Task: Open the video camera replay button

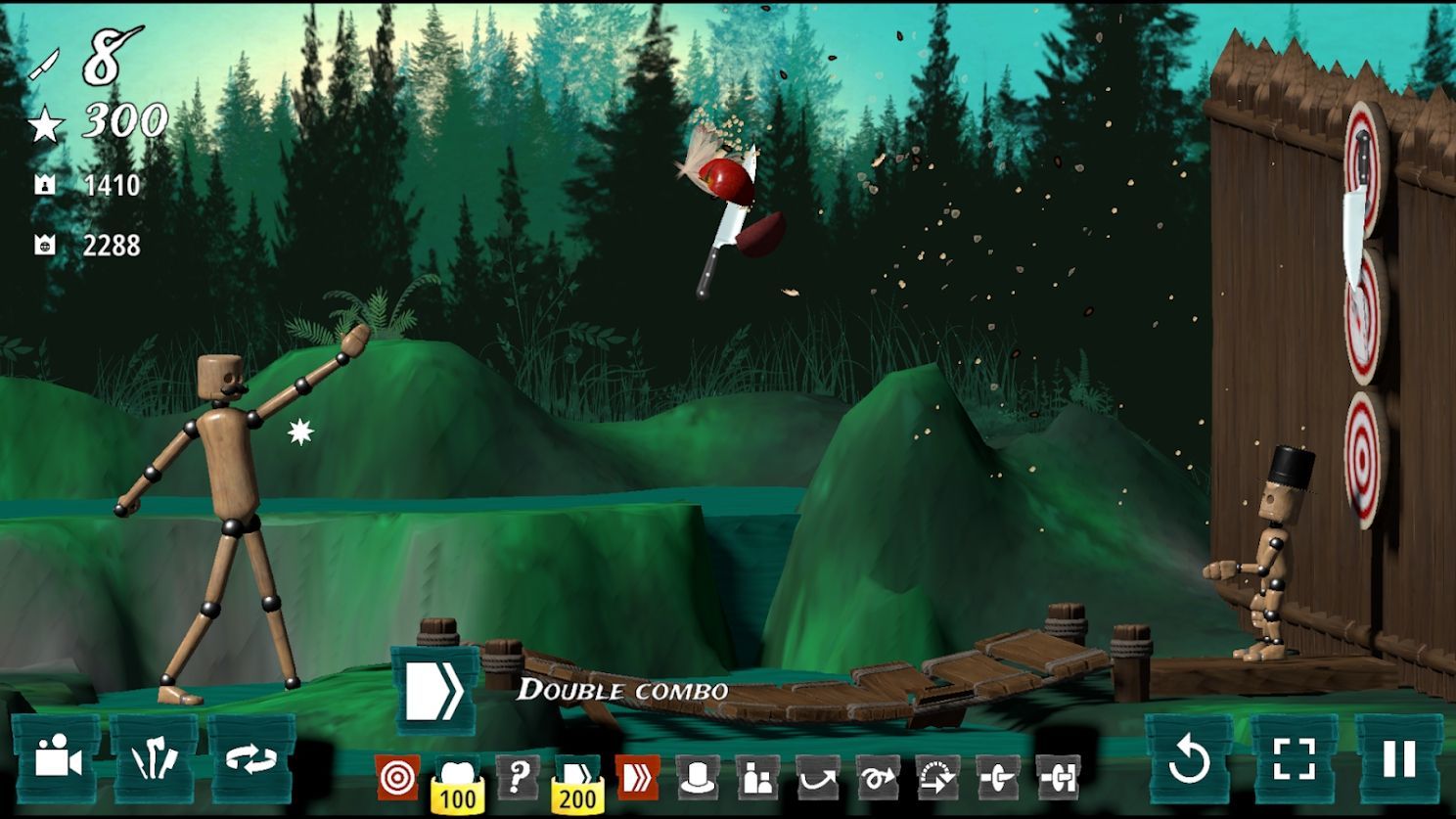Action: coord(56,759)
